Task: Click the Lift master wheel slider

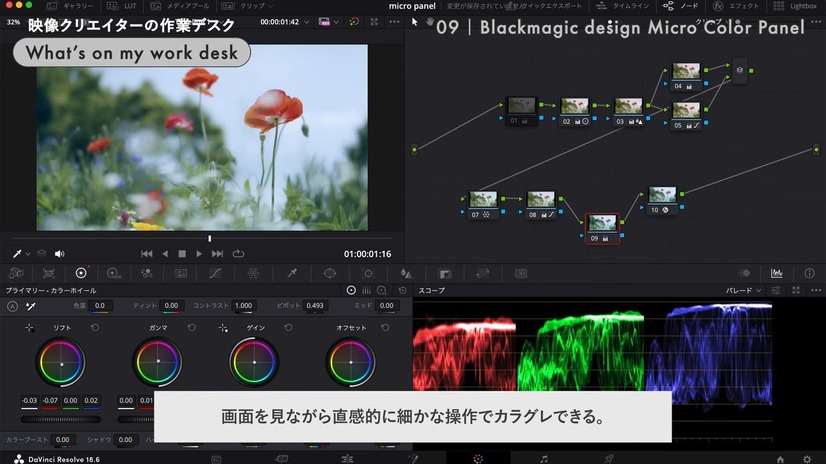Action: 61,419
